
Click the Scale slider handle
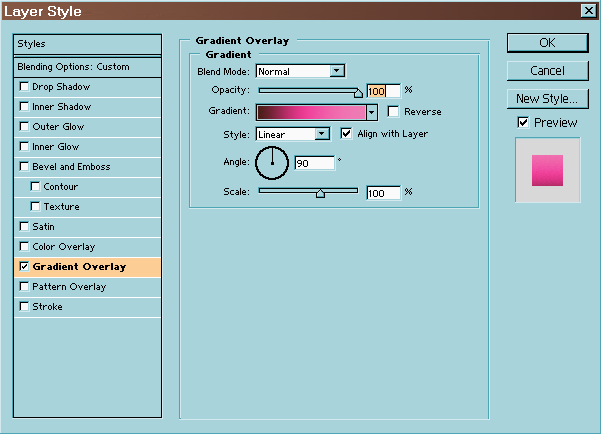click(320, 193)
